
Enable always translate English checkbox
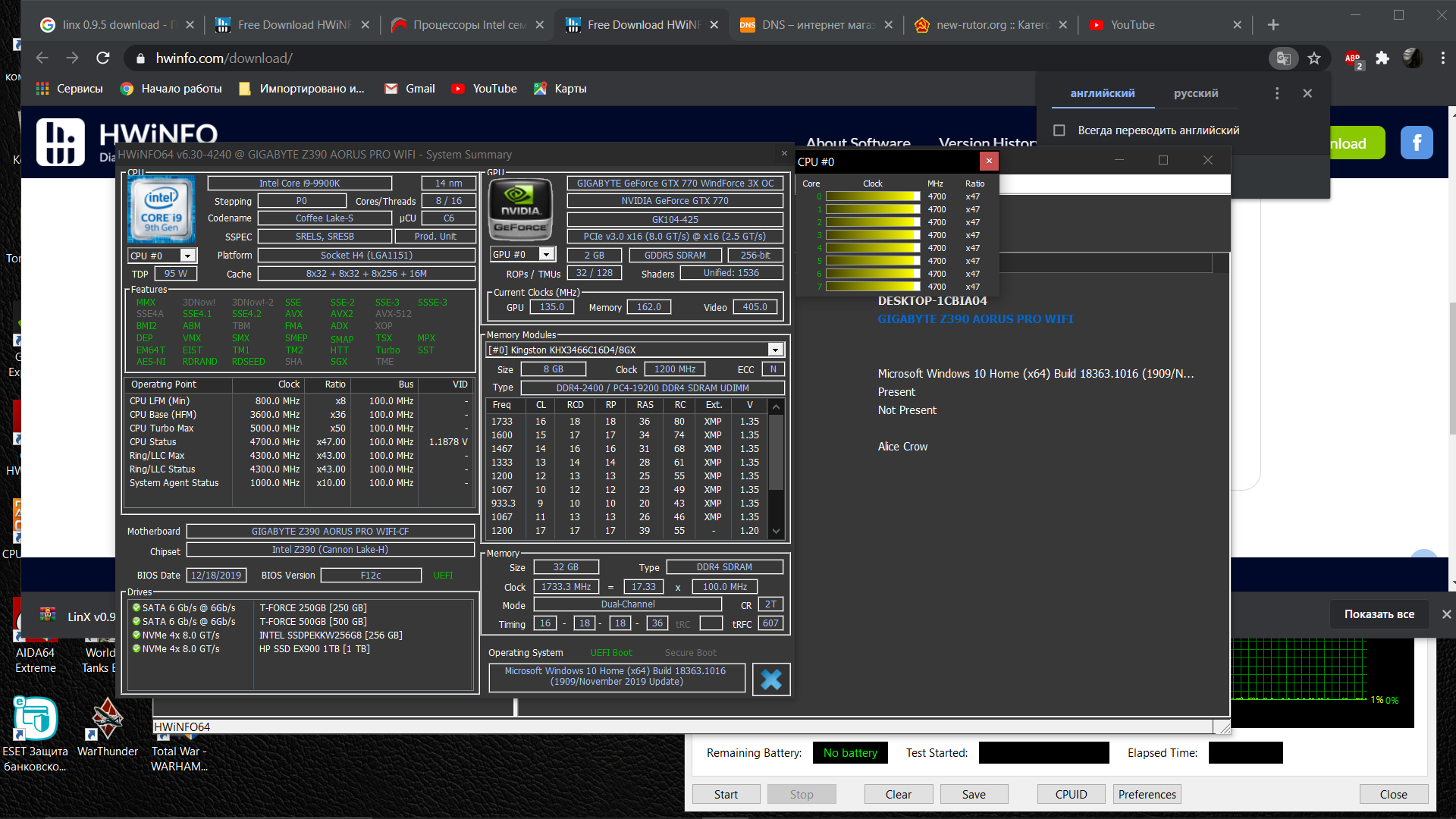(1059, 130)
